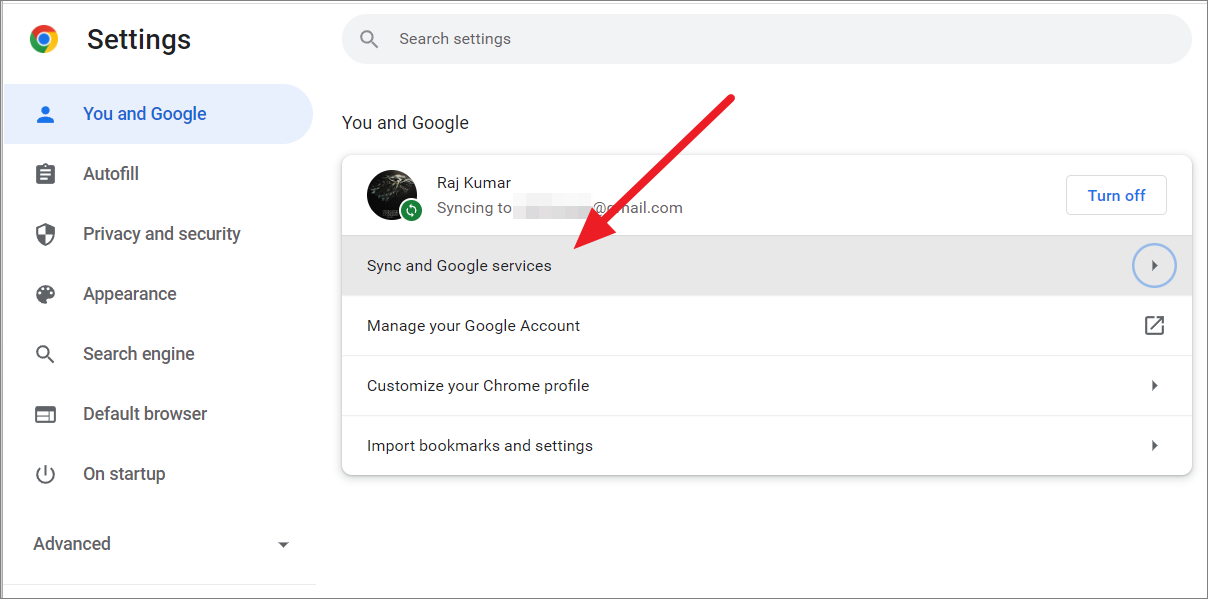The image size is (1208, 599).
Task: Click the Search settings input field
Action: tap(767, 39)
